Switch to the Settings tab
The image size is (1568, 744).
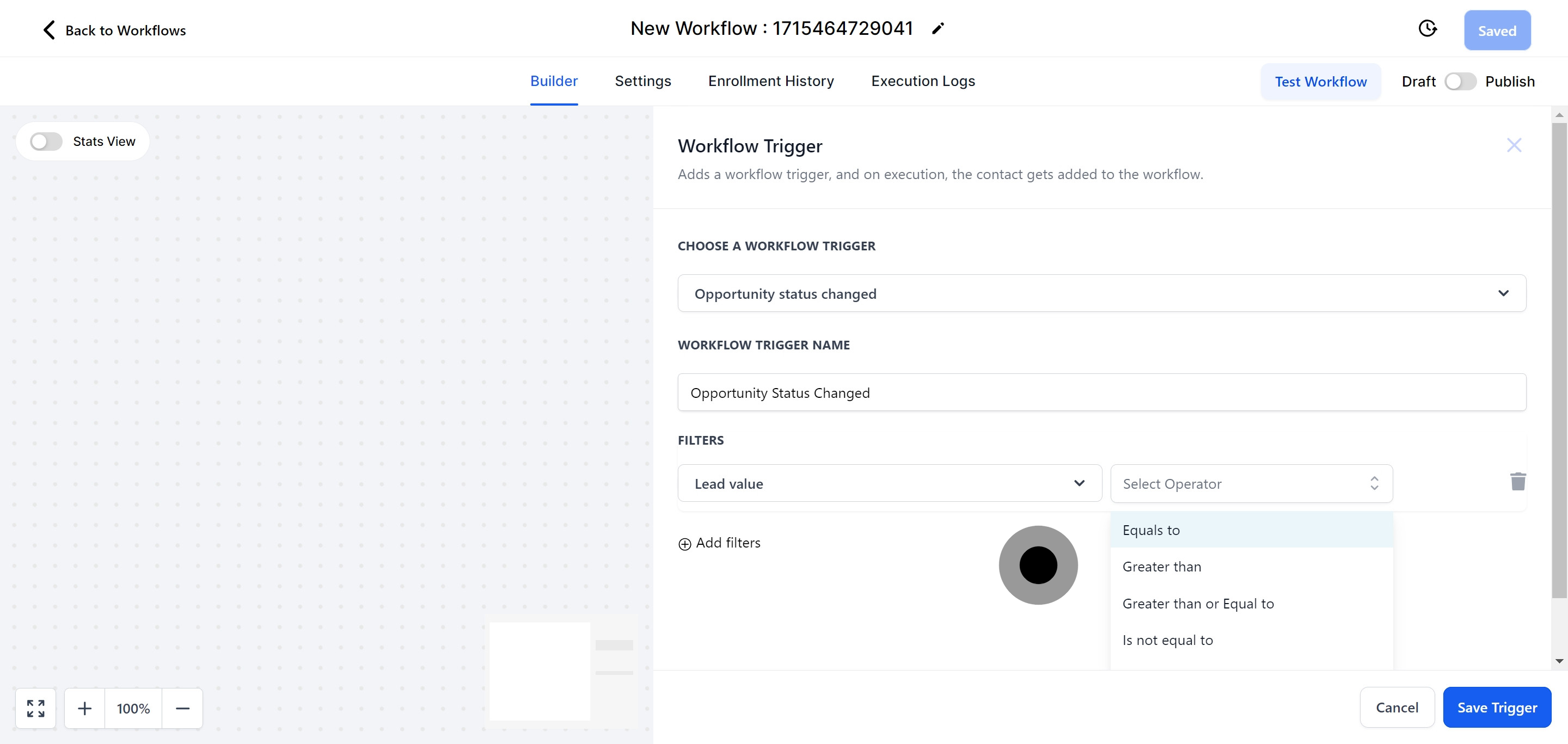click(x=642, y=81)
